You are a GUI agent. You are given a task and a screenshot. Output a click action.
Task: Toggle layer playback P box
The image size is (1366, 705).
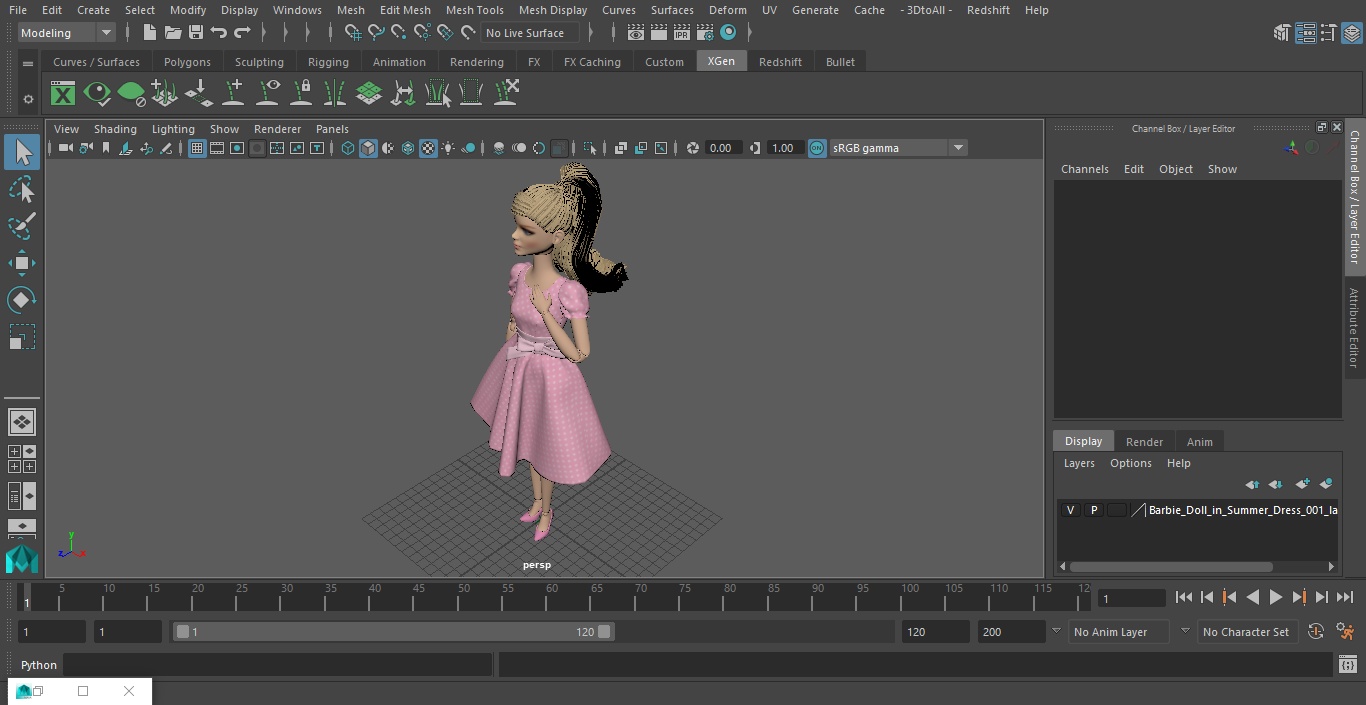pyautogui.click(x=1093, y=510)
